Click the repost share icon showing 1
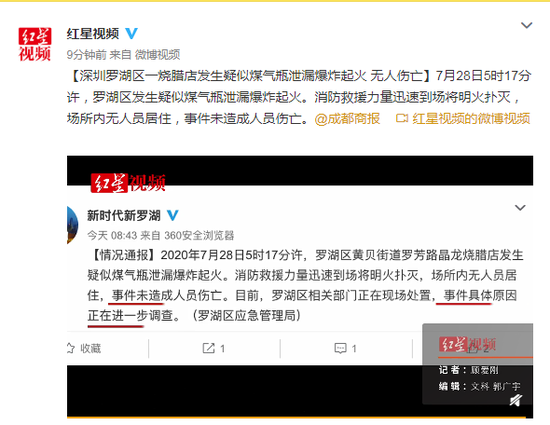The width and height of the screenshot is (550, 425). [x=214, y=348]
